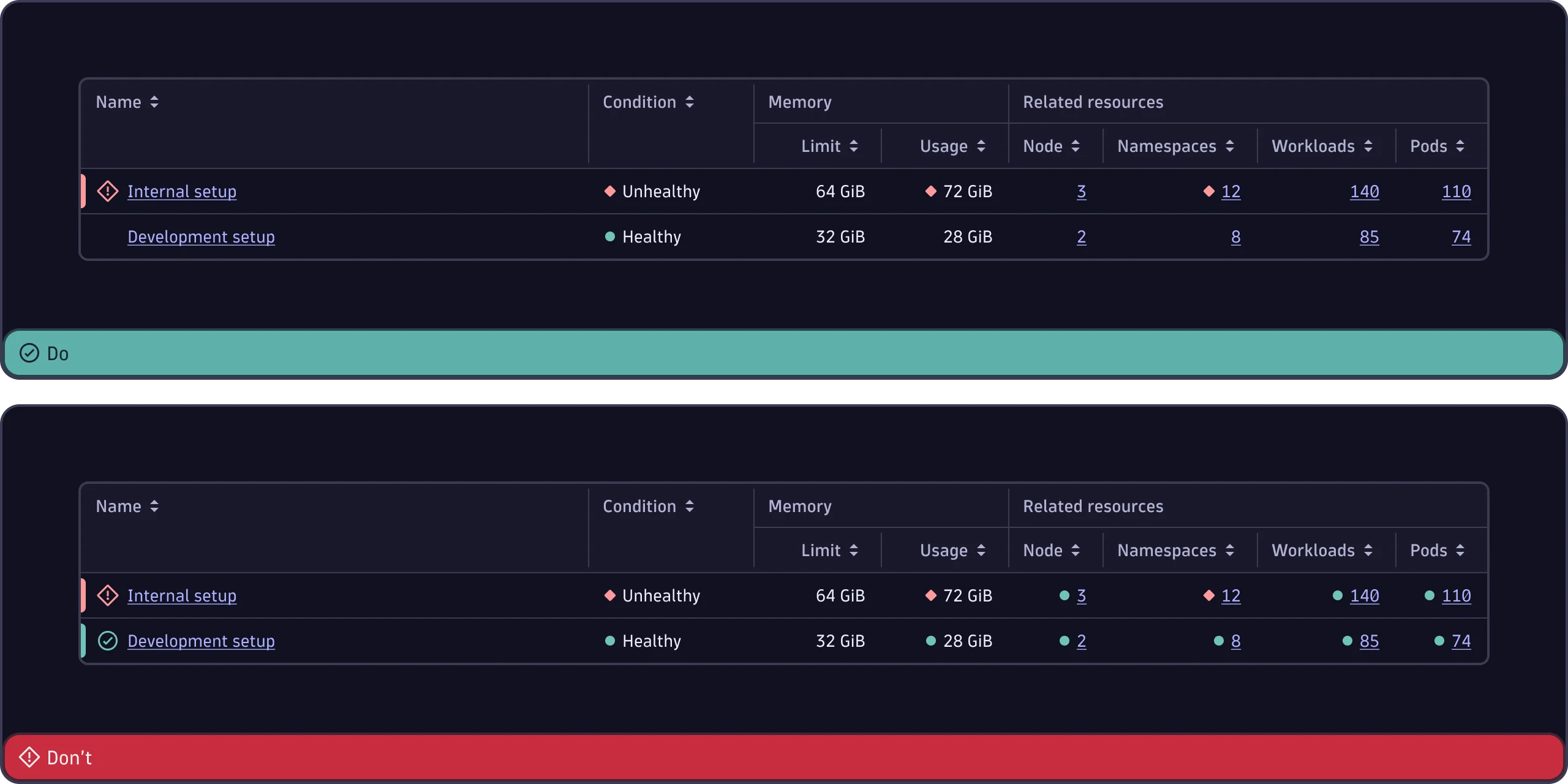Open node count 2 link in Don't table
The width and height of the screenshot is (1568, 784).
point(1082,641)
